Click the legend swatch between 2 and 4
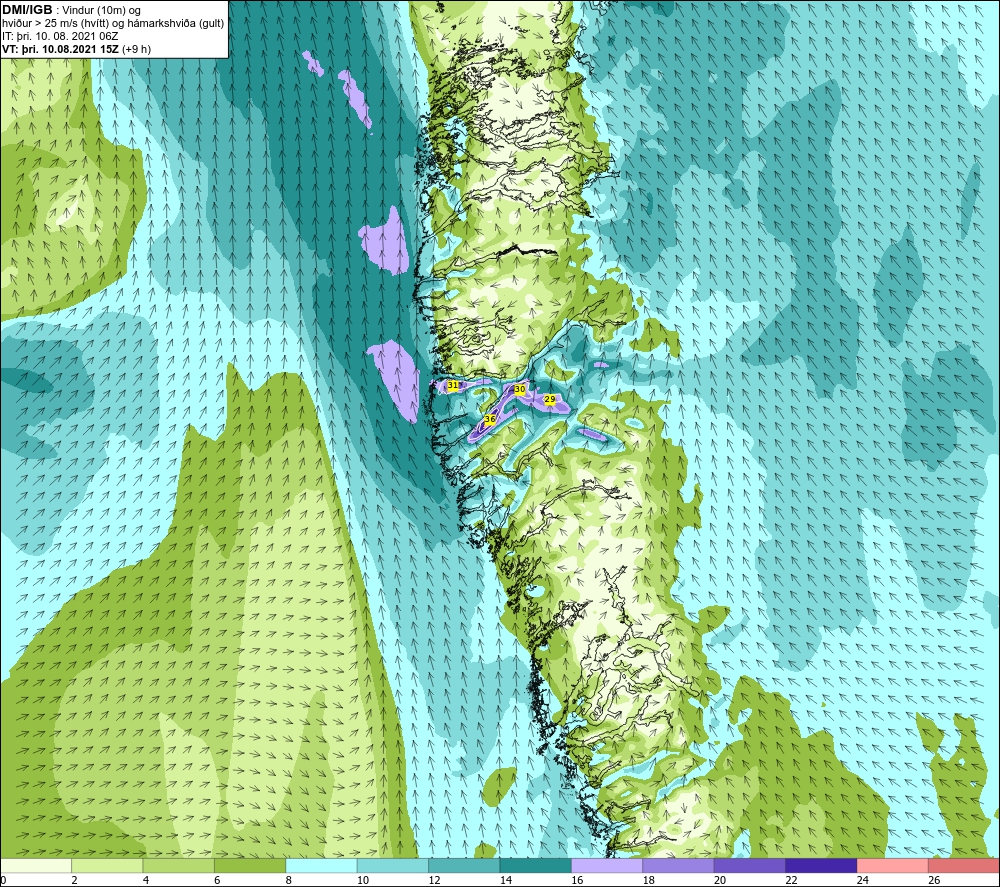The width and height of the screenshot is (1000, 887). (x=107, y=865)
